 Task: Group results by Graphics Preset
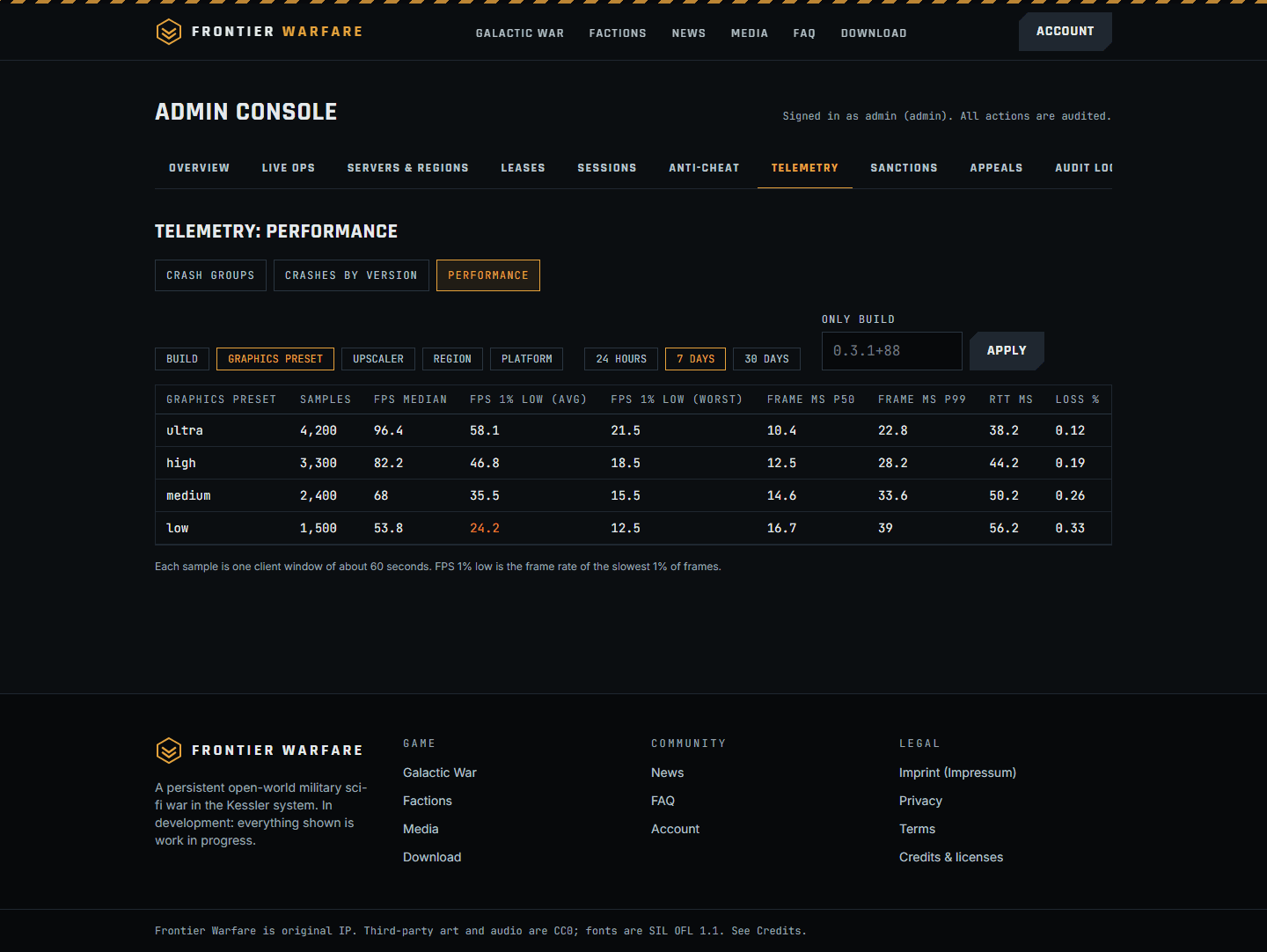(275, 359)
